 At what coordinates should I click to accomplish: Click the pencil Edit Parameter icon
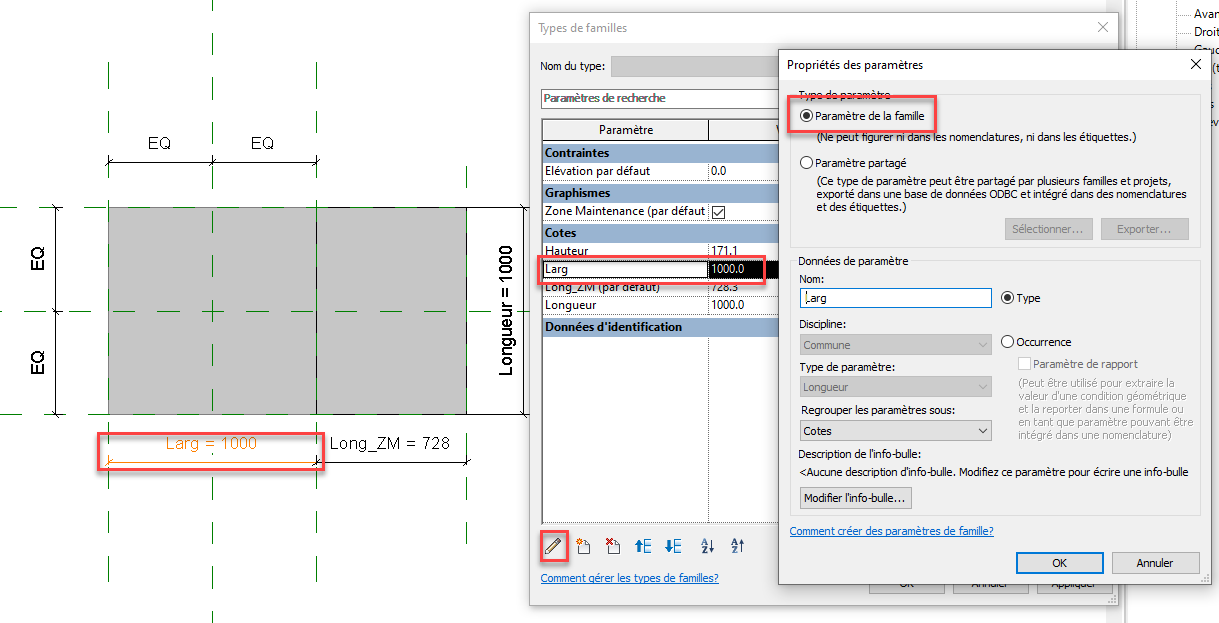[553, 545]
